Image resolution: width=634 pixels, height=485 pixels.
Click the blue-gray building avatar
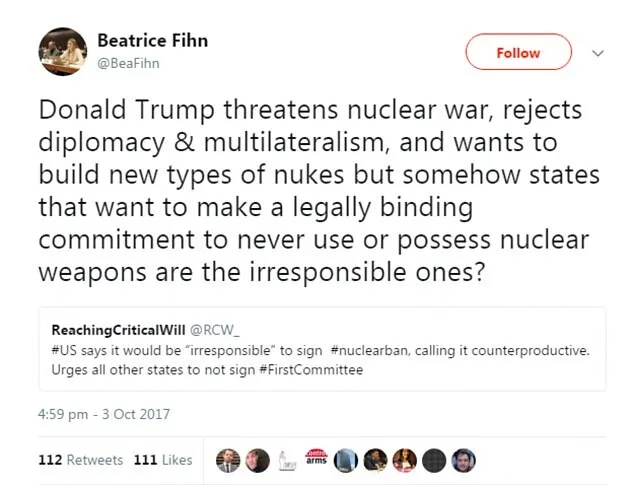[x=346, y=460]
